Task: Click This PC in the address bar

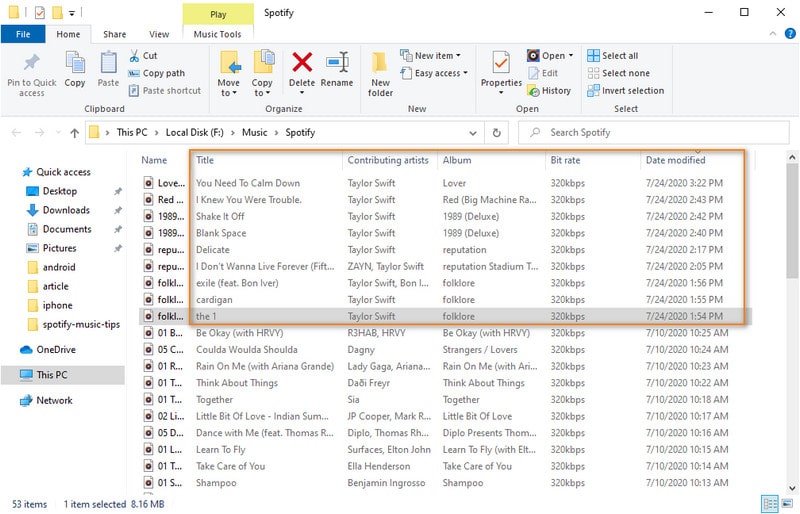Action: 132,132
